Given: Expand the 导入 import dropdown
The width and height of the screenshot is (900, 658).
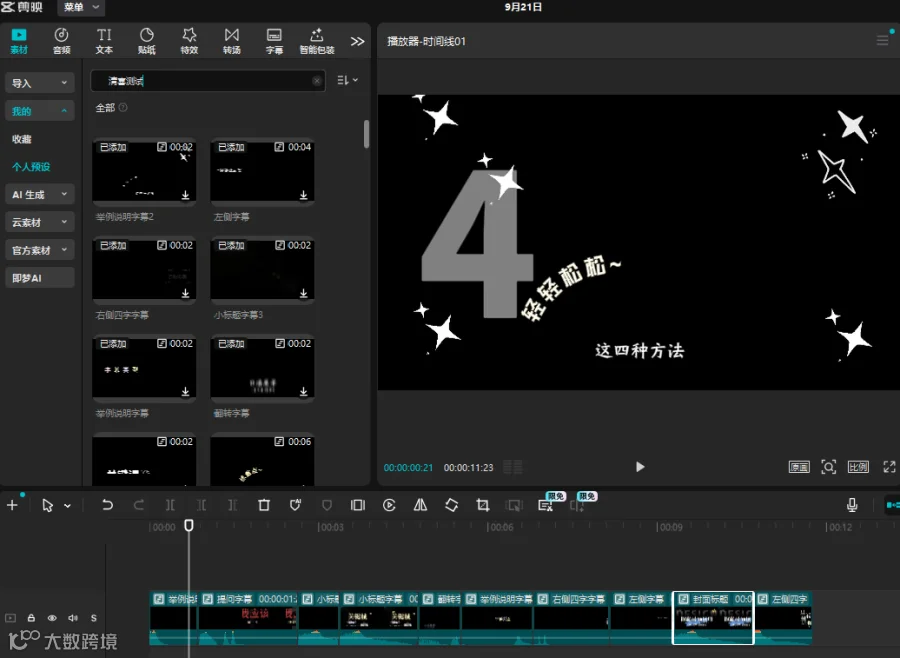Looking at the screenshot, I should coord(40,83).
